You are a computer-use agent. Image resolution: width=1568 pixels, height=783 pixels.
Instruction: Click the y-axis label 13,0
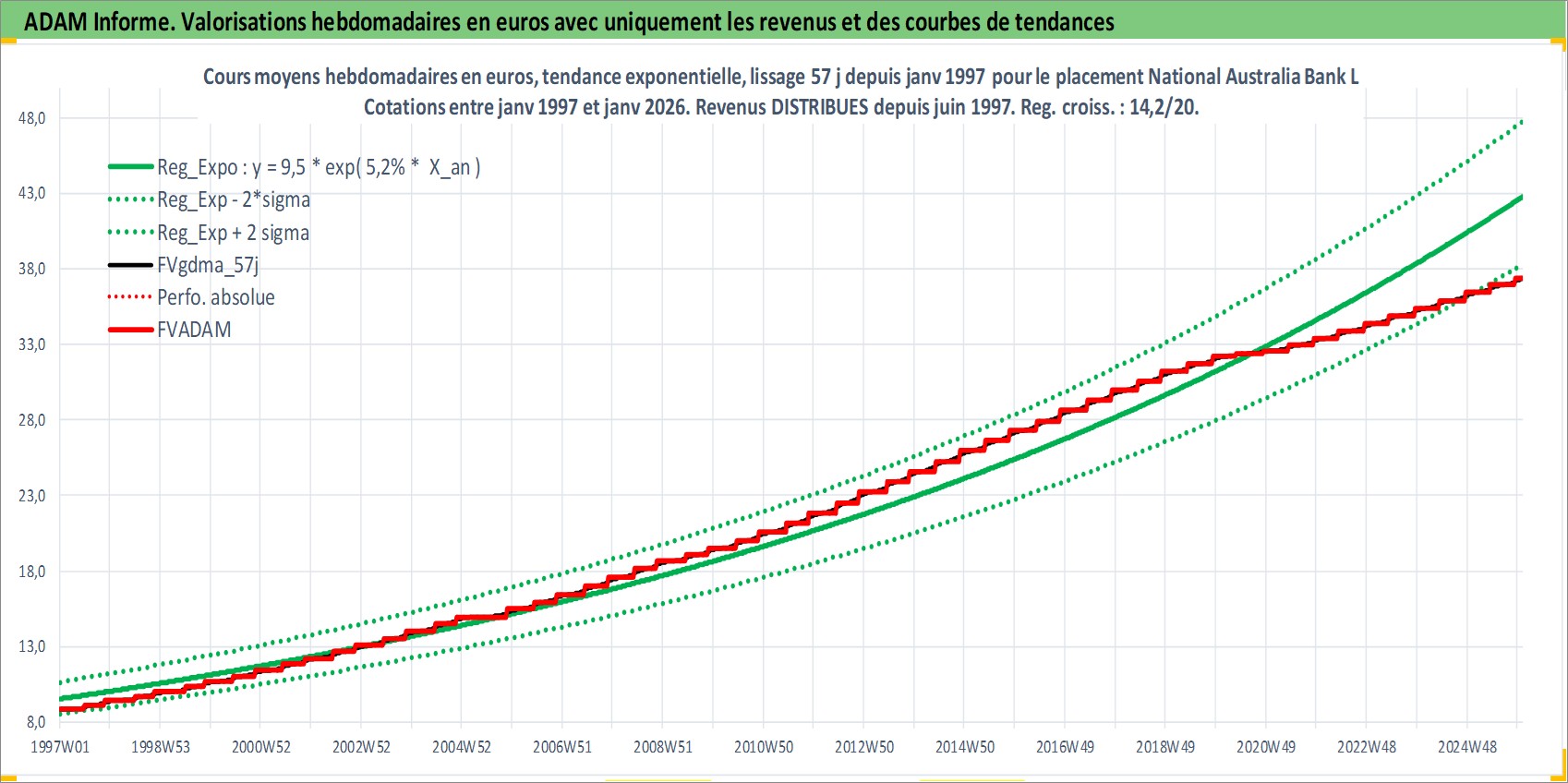[32, 646]
